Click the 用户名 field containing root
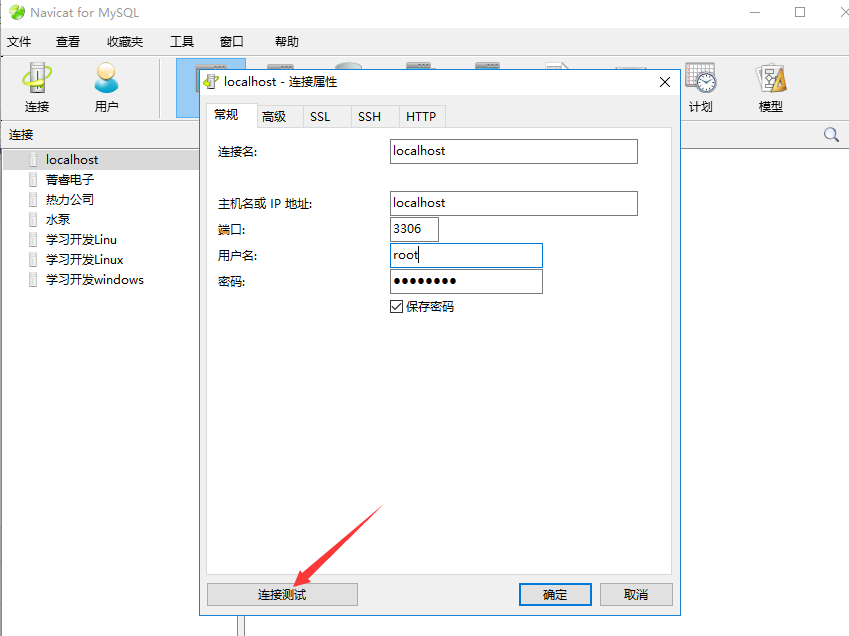 pos(466,255)
